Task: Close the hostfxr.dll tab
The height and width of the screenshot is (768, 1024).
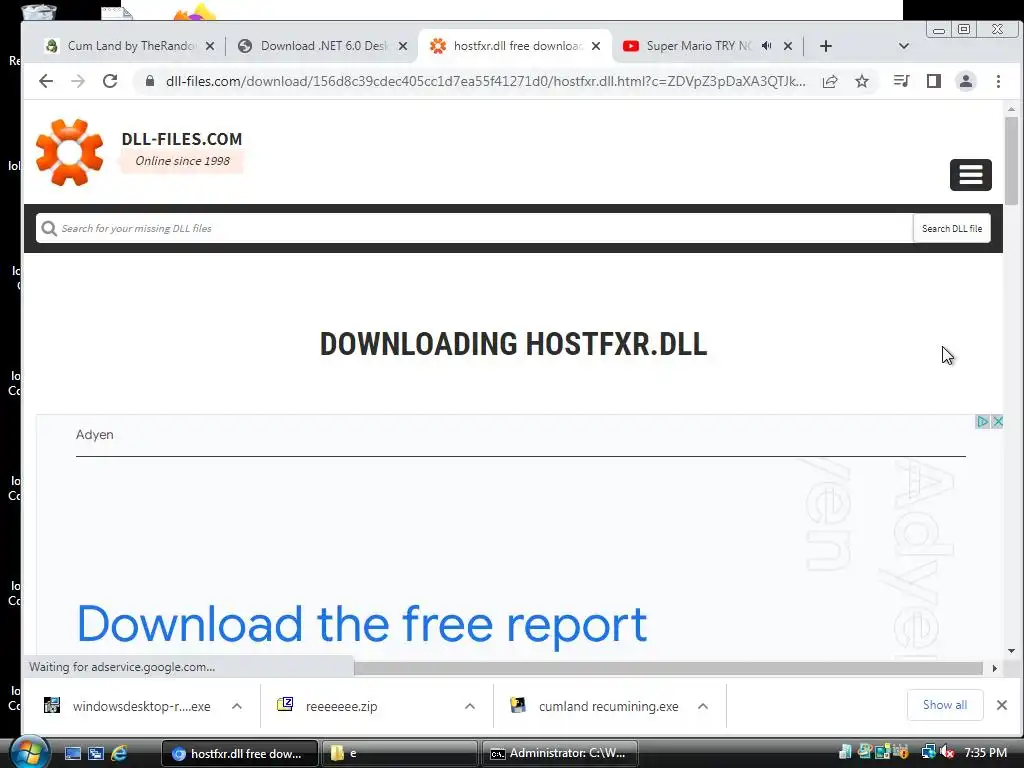Action: (x=596, y=46)
